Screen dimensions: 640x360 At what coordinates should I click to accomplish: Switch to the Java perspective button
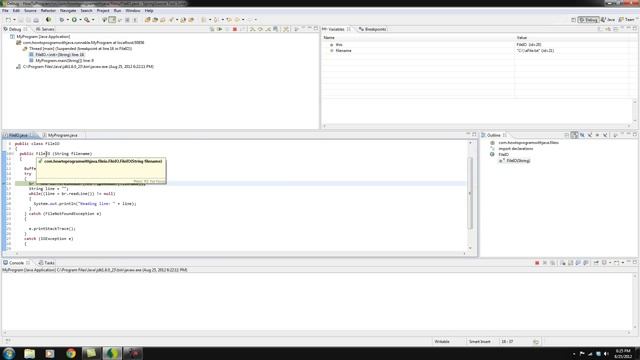tap(608, 20)
